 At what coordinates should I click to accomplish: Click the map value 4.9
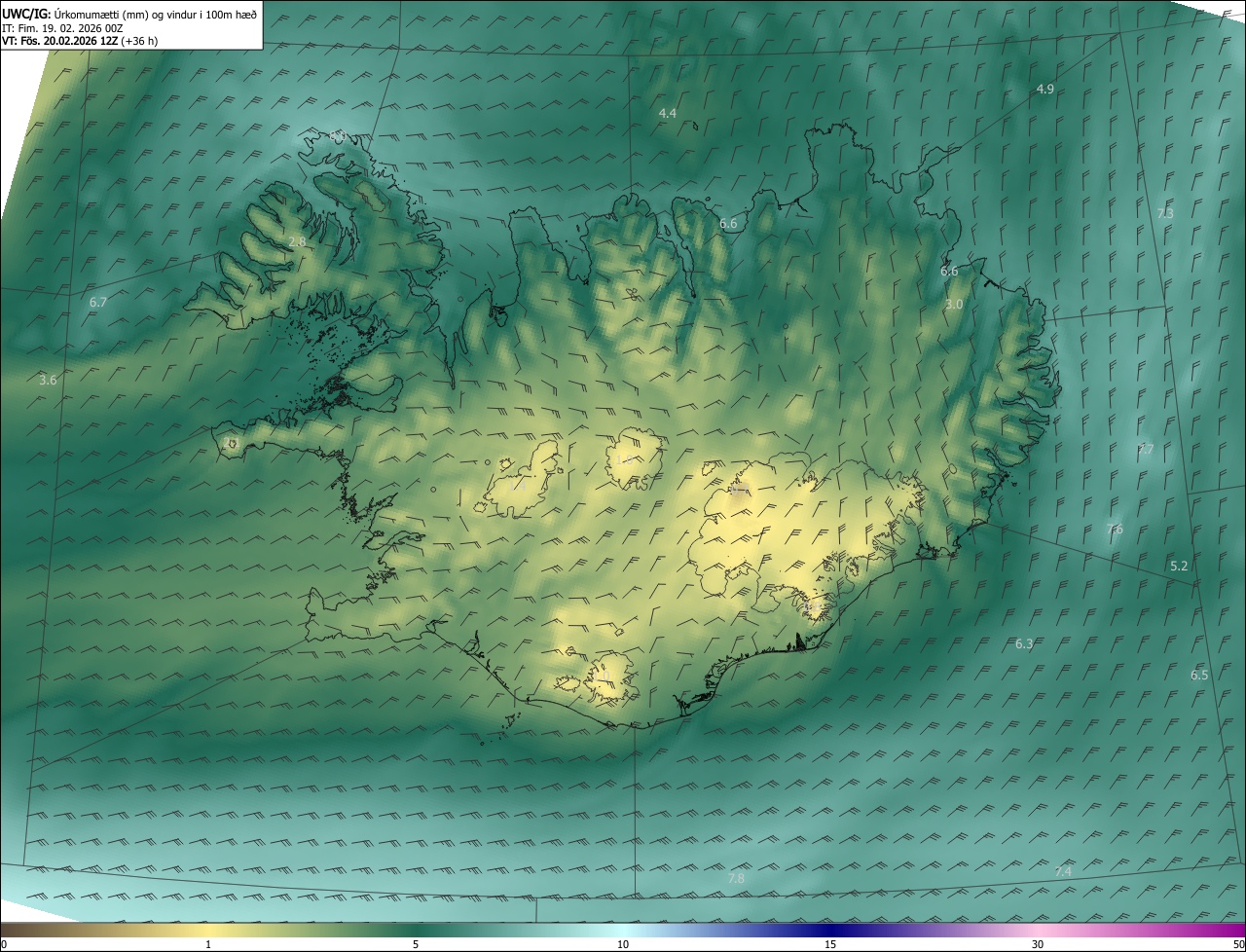1044,89
